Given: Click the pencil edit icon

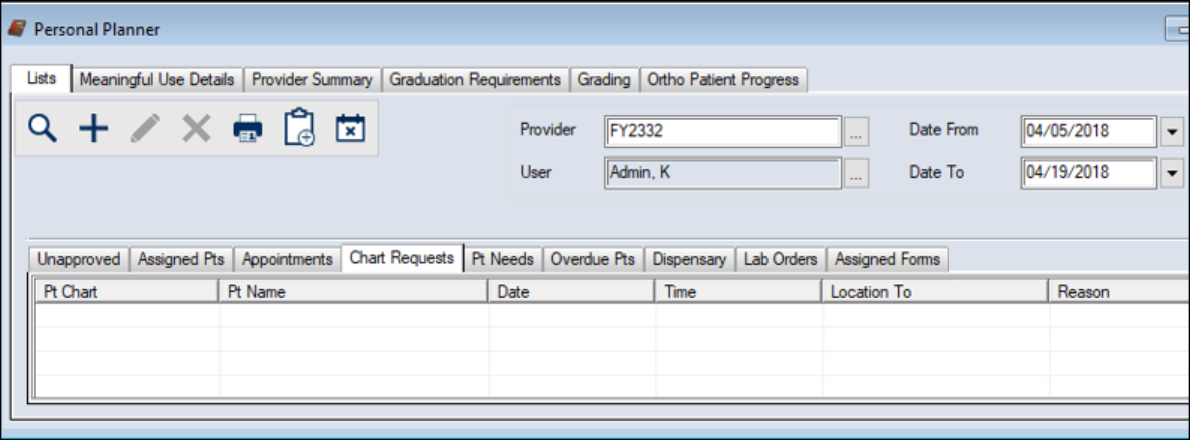Looking at the screenshot, I should (145, 128).
